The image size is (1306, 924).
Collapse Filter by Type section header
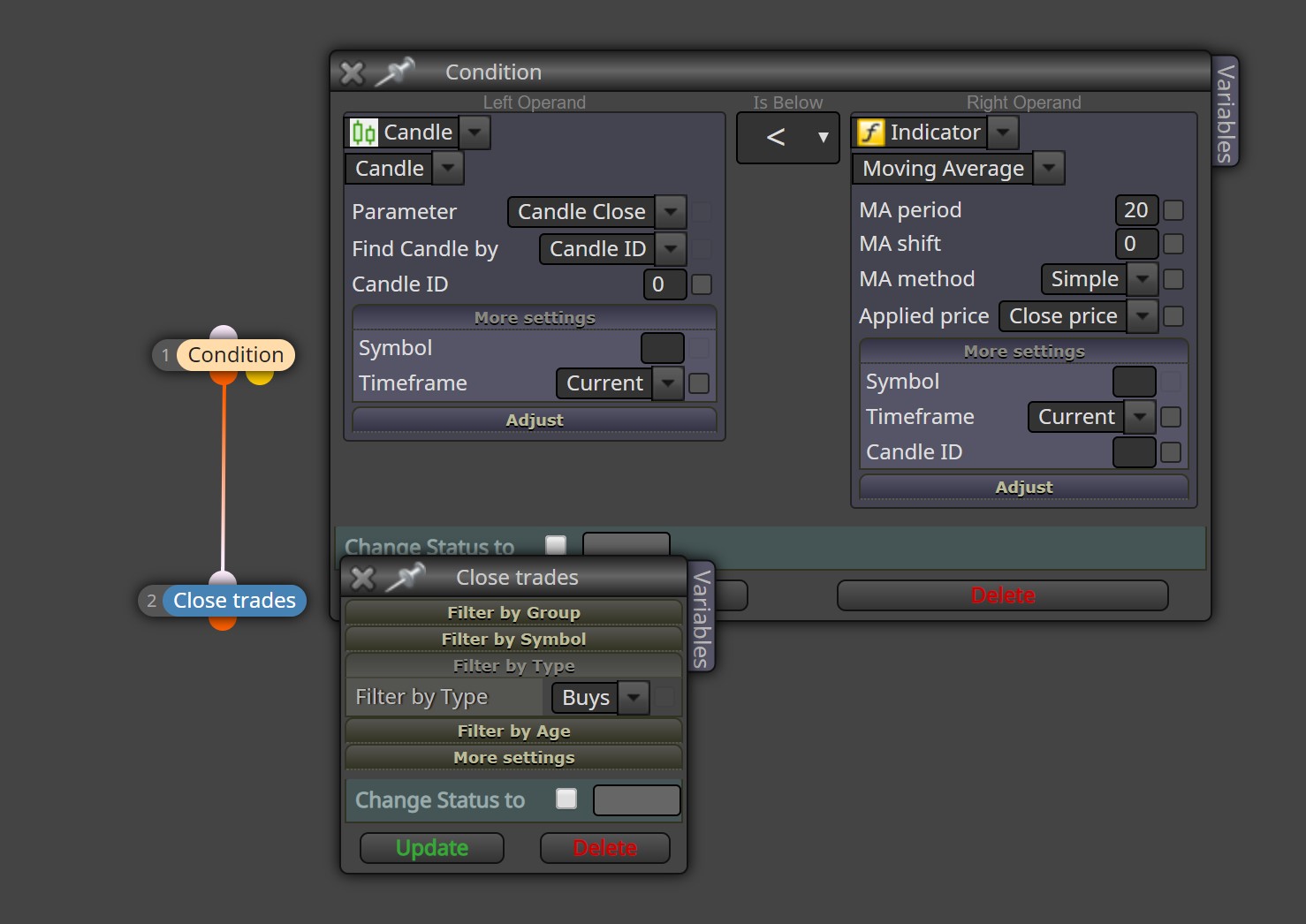pos(514,665)
